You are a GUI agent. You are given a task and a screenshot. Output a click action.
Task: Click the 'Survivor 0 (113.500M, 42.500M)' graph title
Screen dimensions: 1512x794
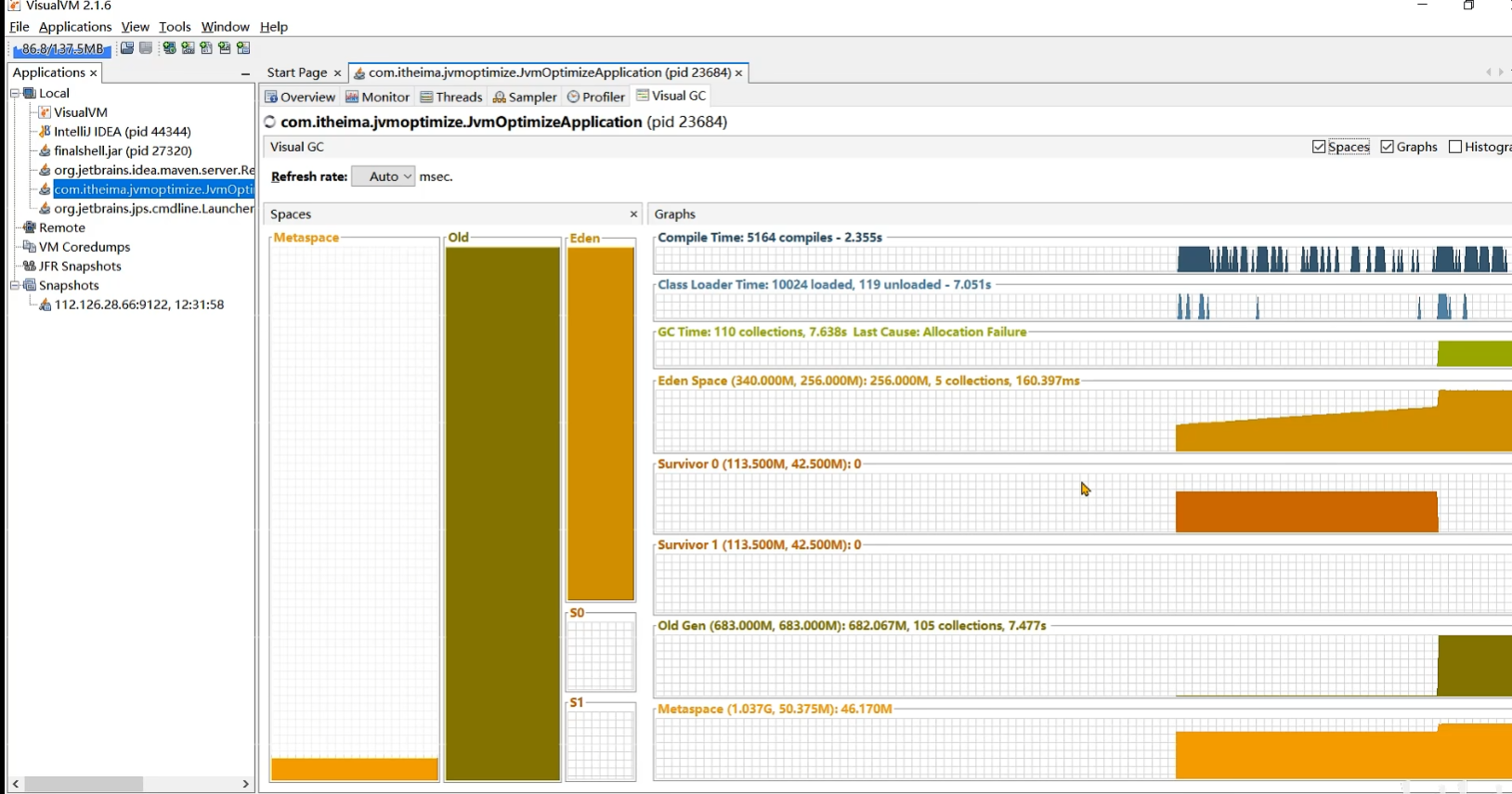[760, 463]
